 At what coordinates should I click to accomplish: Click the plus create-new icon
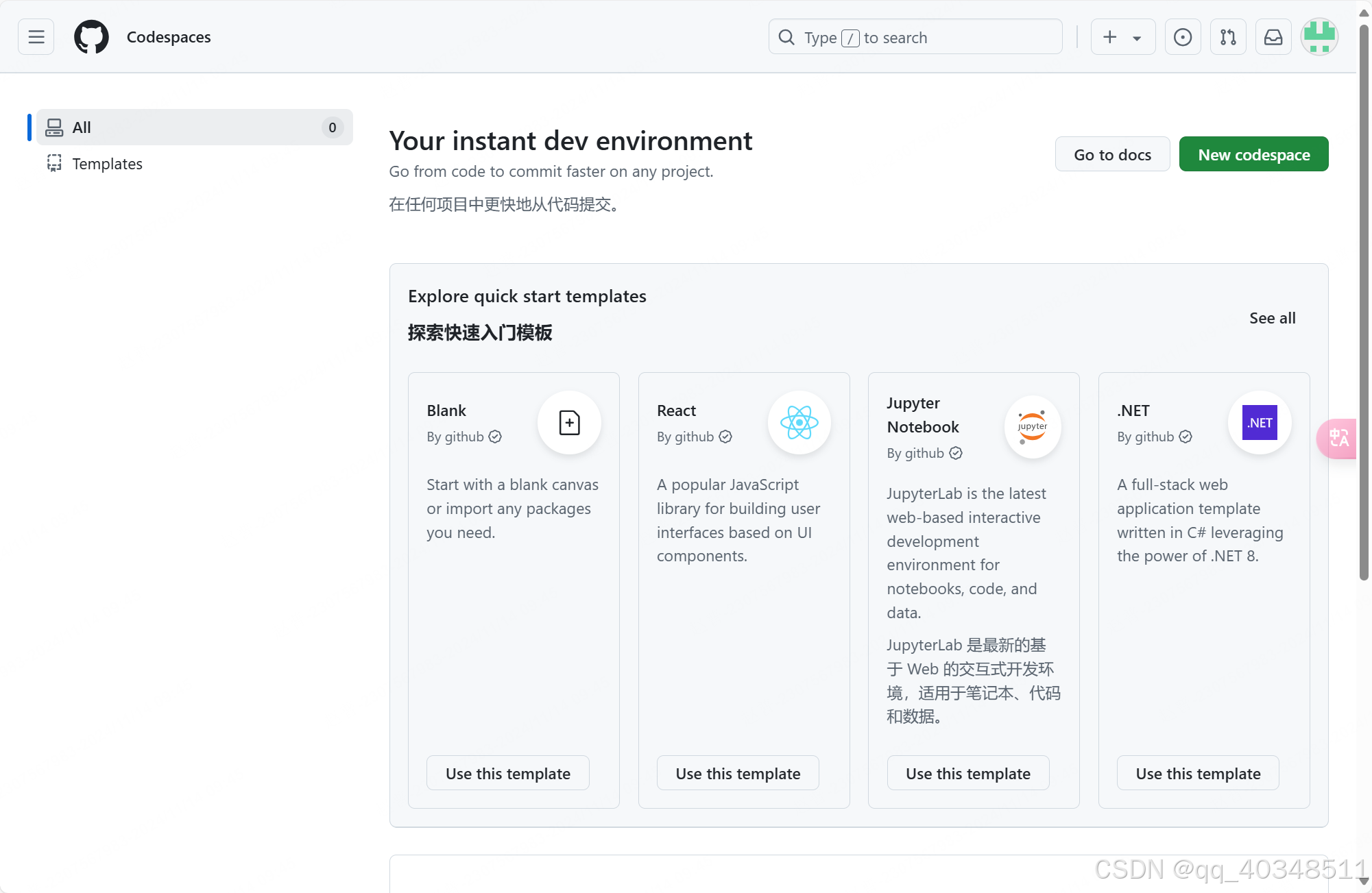coord(1110,37)
